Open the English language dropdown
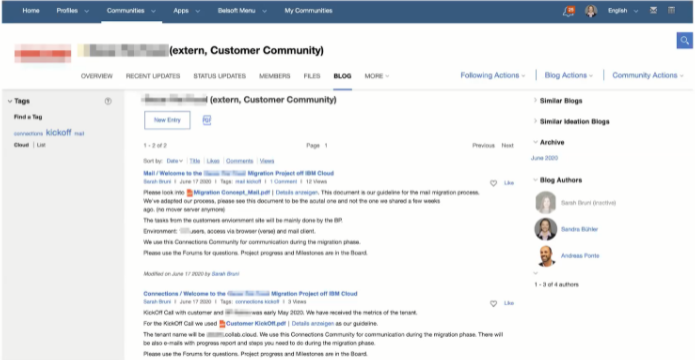Screen dimensions: 695x360 coord(623,11)
